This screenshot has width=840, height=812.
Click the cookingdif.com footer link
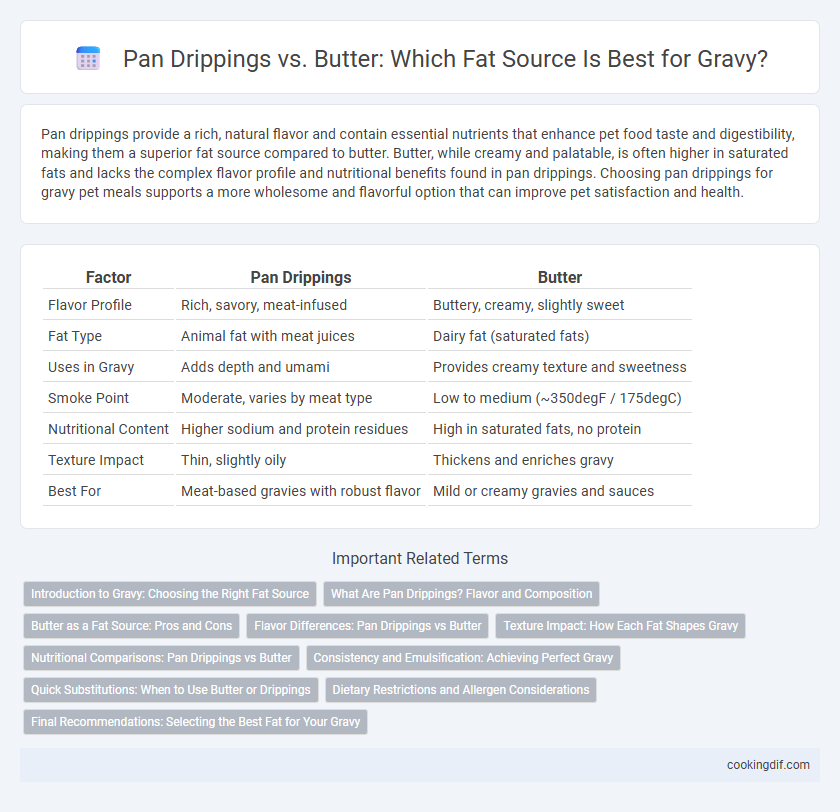(768, 765)
